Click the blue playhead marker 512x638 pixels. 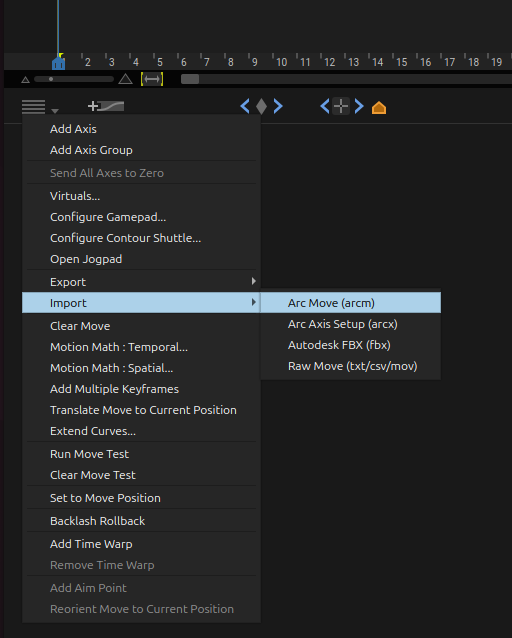pyautogui.click(x=59, y=62)
